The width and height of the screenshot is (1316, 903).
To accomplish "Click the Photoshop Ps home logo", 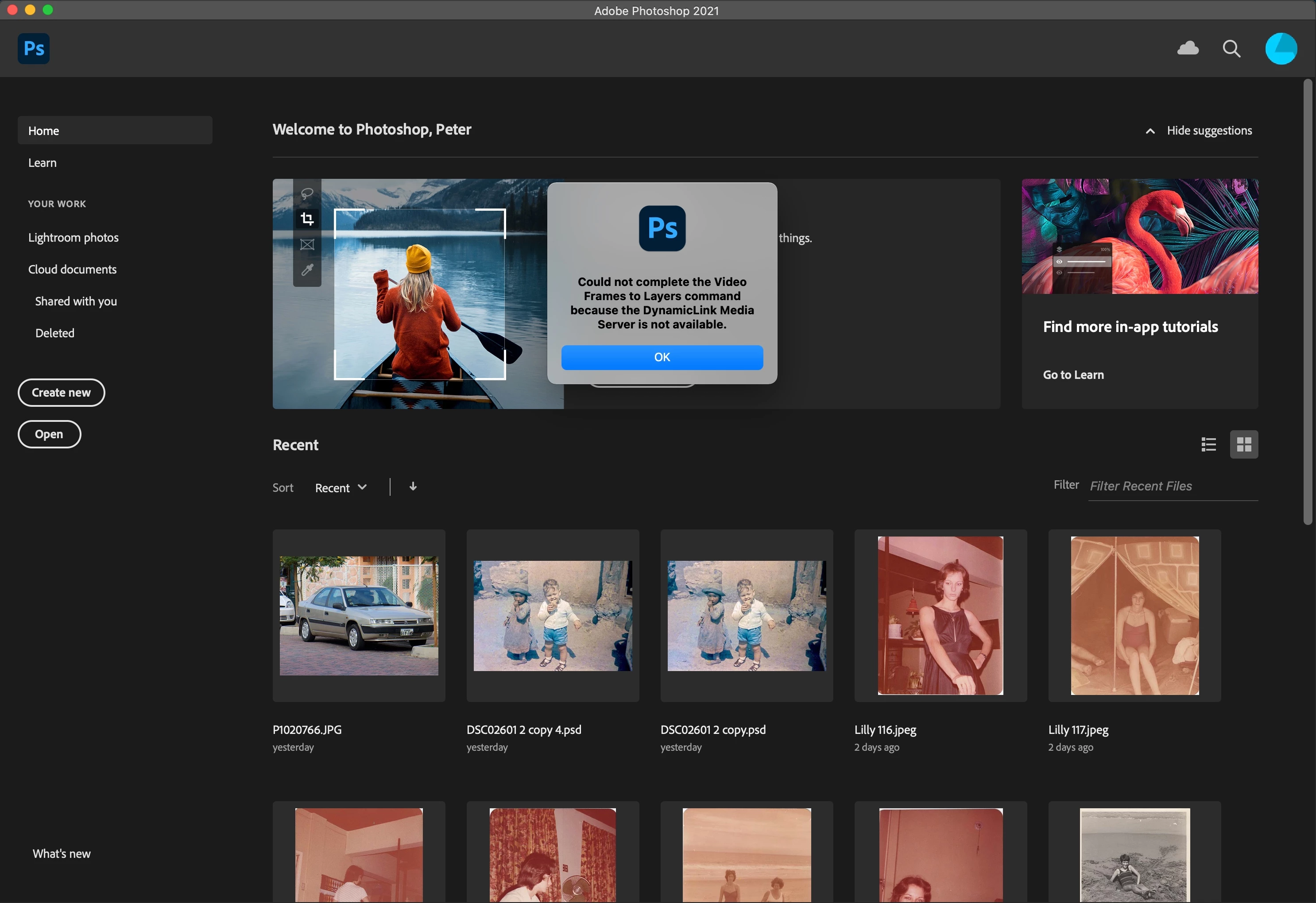I will [33, 49].
